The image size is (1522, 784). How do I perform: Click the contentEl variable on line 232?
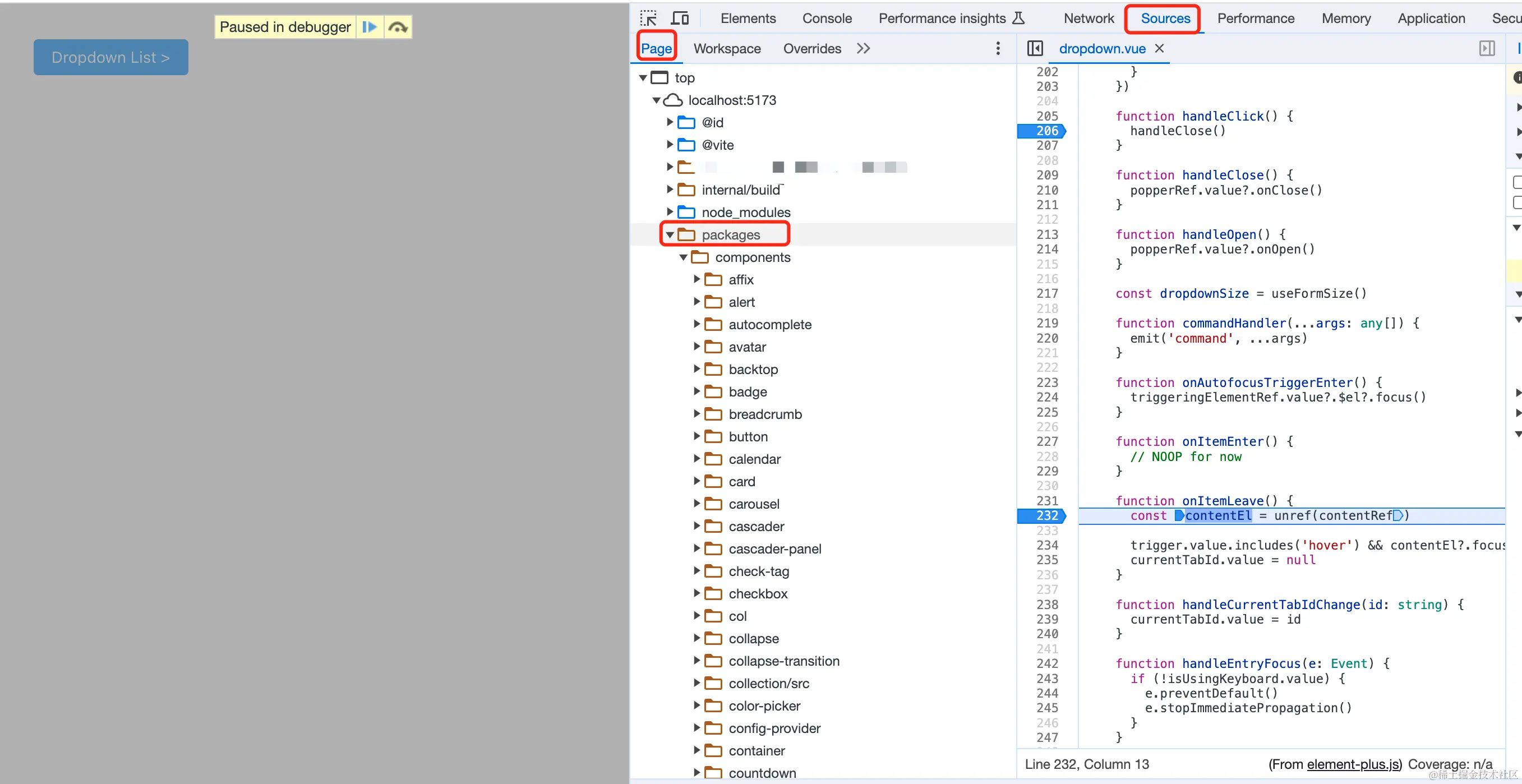pyautogui.click(x=1217, y=515)
